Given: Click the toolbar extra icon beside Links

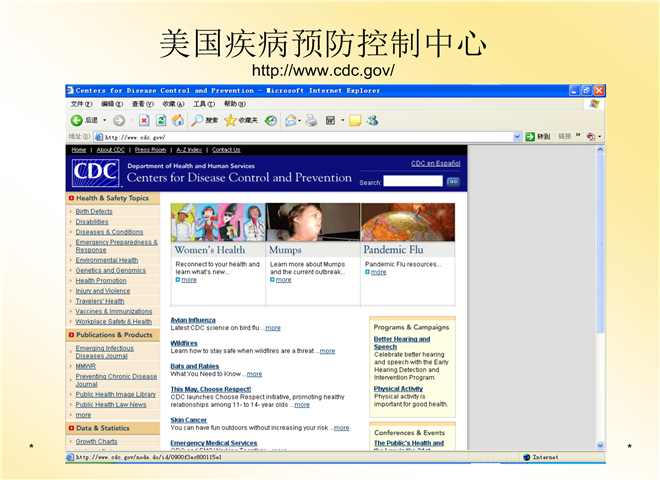Looking at the screenshot, I should click(x=591, y=136).
